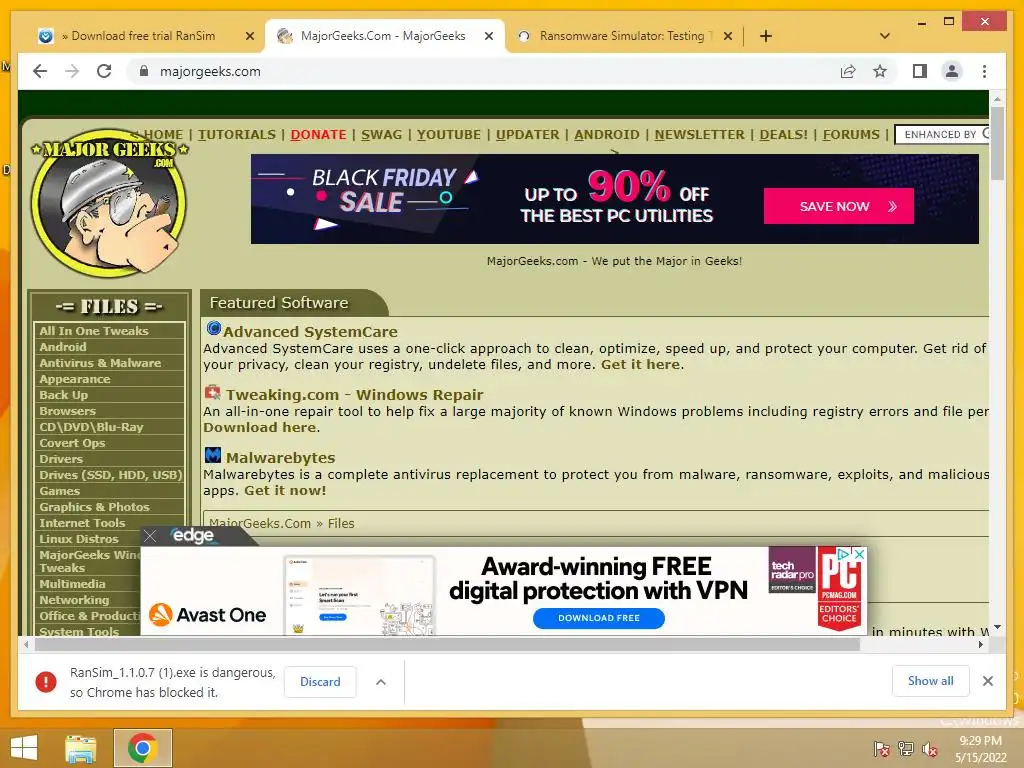1024x768 pixels.
Task: Click DOWNLOAD FREE on Avast ad
Action: (x=599, y=618)
